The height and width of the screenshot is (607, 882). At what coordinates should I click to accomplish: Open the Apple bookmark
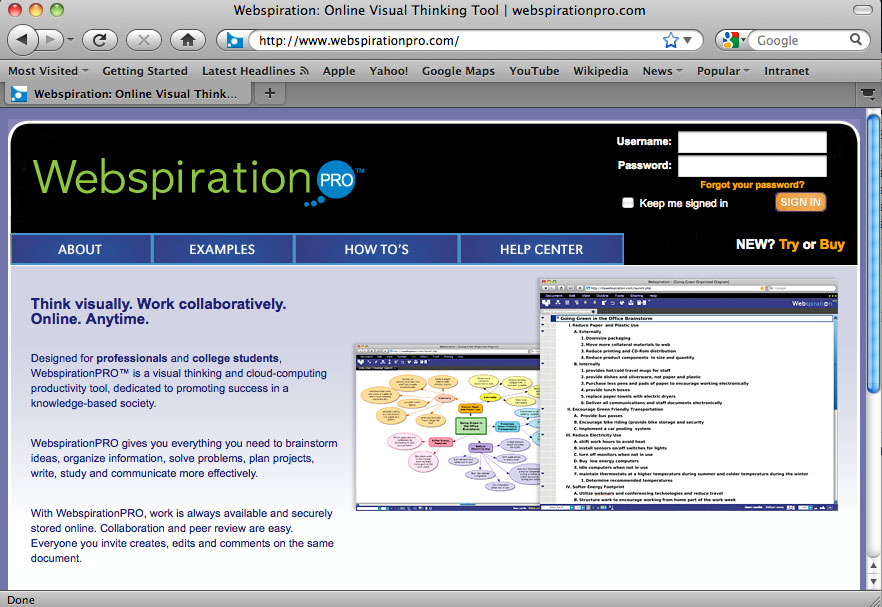point(339,71)
